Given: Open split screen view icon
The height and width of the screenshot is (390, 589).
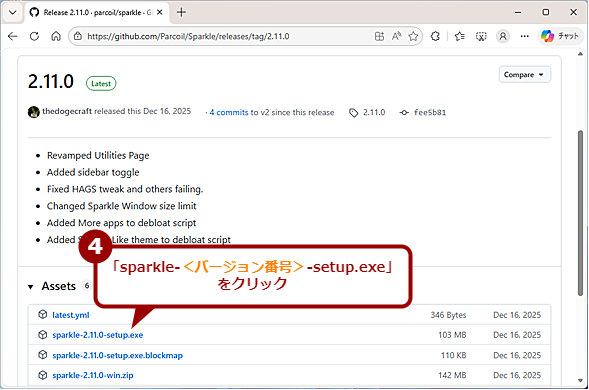Looking at the screenshot, I should (379, 36).
